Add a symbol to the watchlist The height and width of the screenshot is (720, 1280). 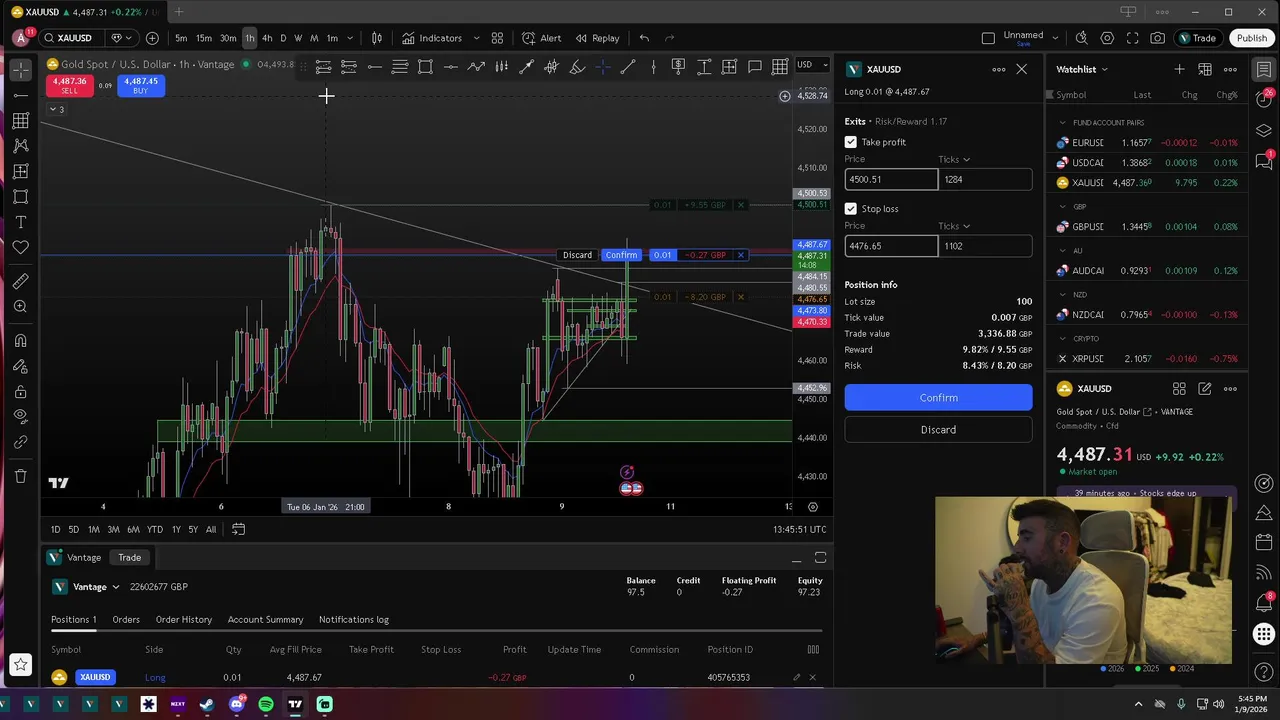pyautogui.click(x=1179, y=69)
